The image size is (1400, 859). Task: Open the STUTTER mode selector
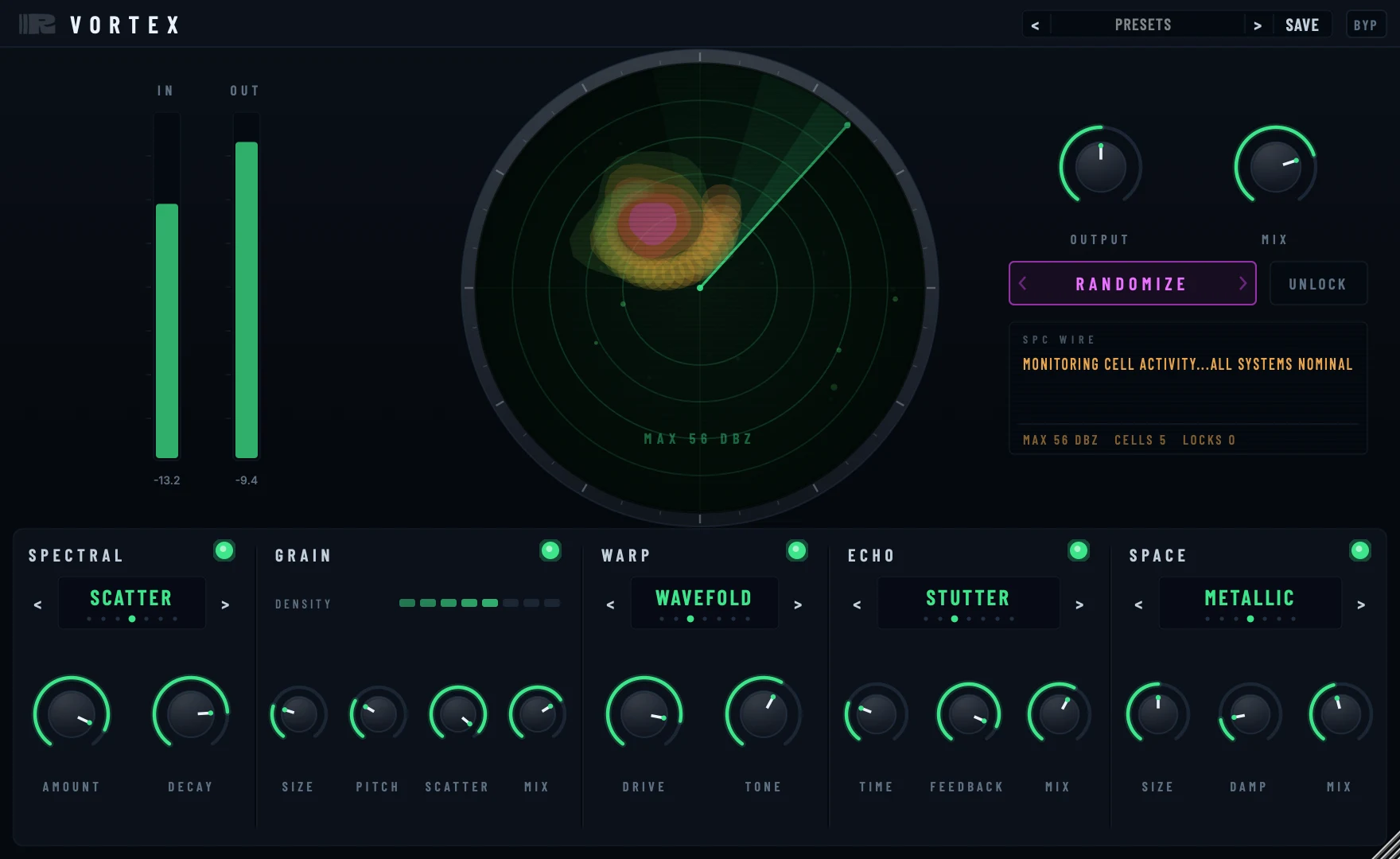tap(968, 602)
